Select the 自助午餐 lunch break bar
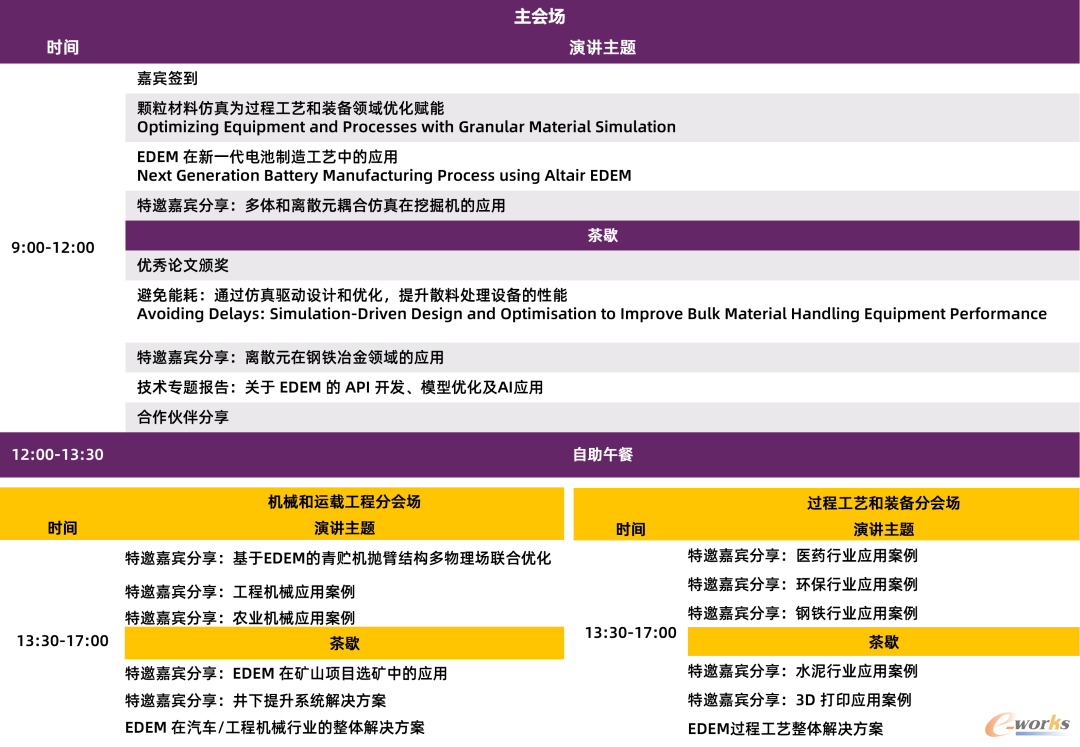The height and width of the screenshot is (747, 1080). 602,455
